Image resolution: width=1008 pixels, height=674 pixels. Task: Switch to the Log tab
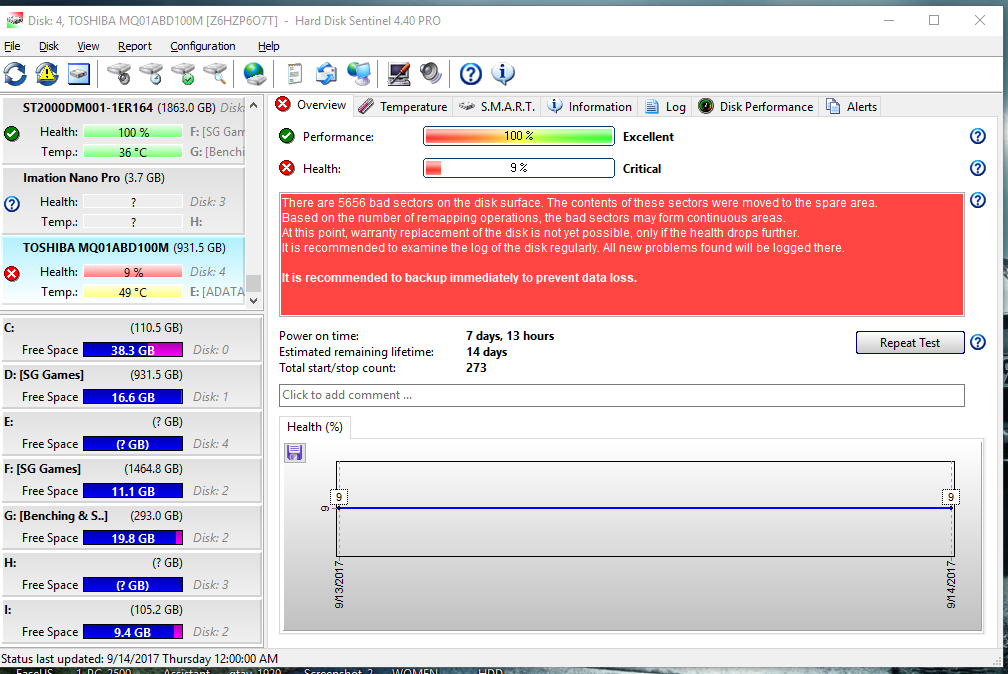(x=665, y=107)
